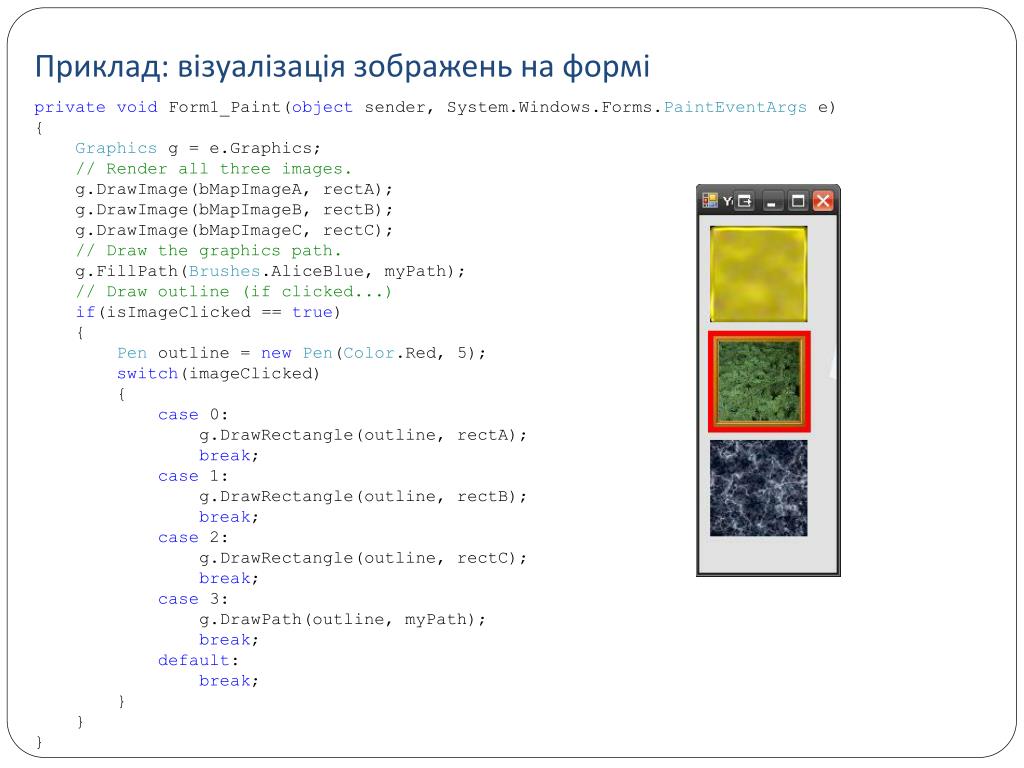Click the 'Pen outline = new Pen(Color.Red, 5);' line
Screen dimensions: 1024x768
302,353
